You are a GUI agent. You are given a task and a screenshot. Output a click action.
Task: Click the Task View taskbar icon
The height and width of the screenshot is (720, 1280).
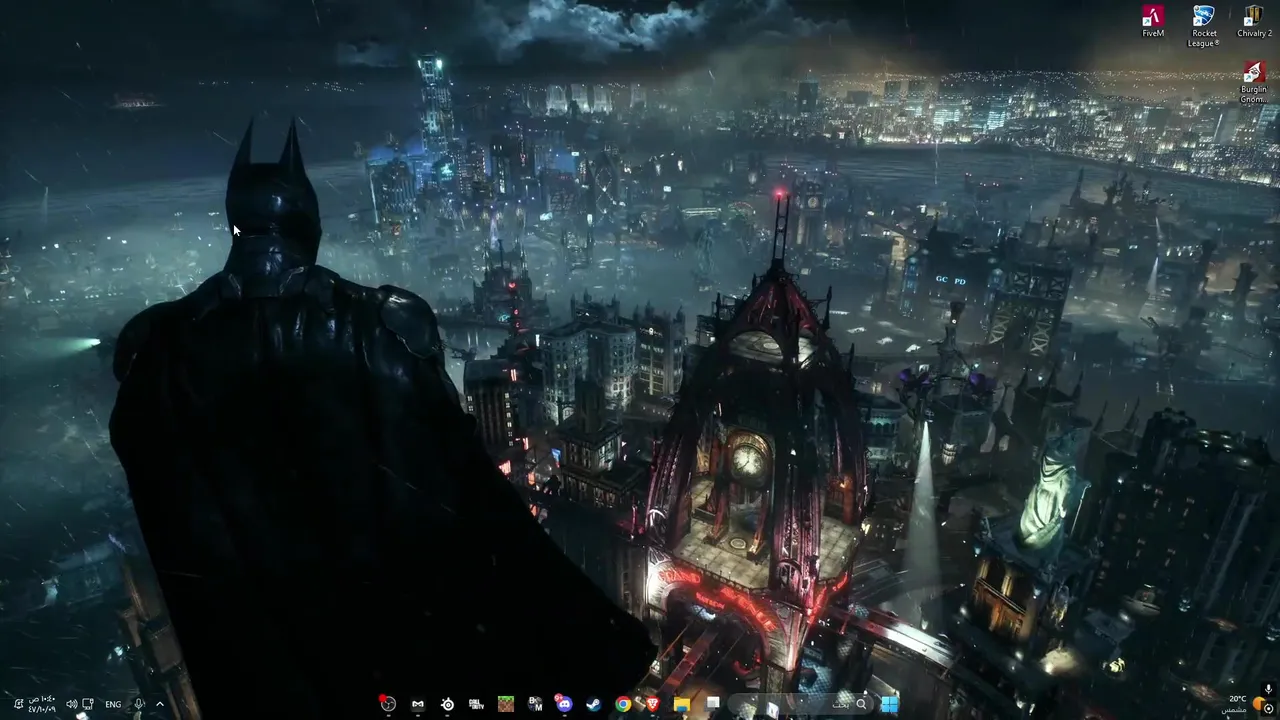coord(712,704)
